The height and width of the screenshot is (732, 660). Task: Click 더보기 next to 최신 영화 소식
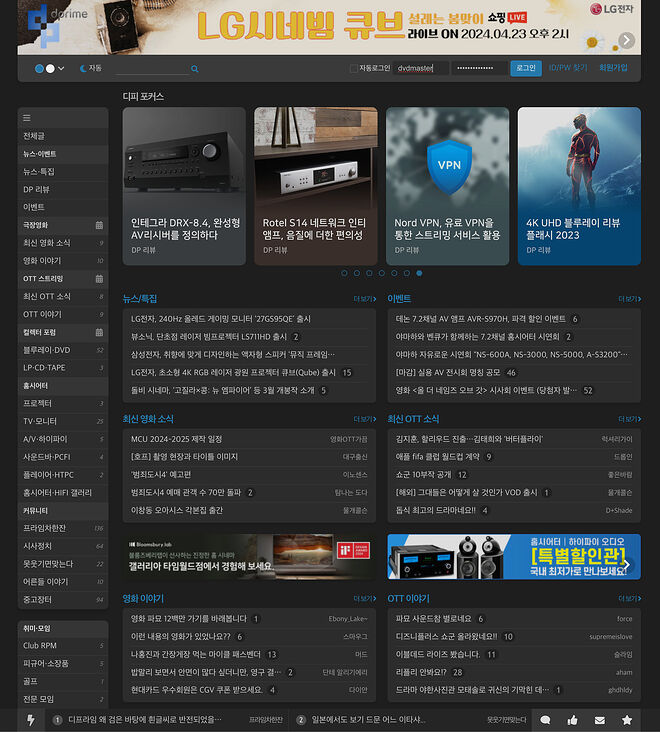click(365, 419)
